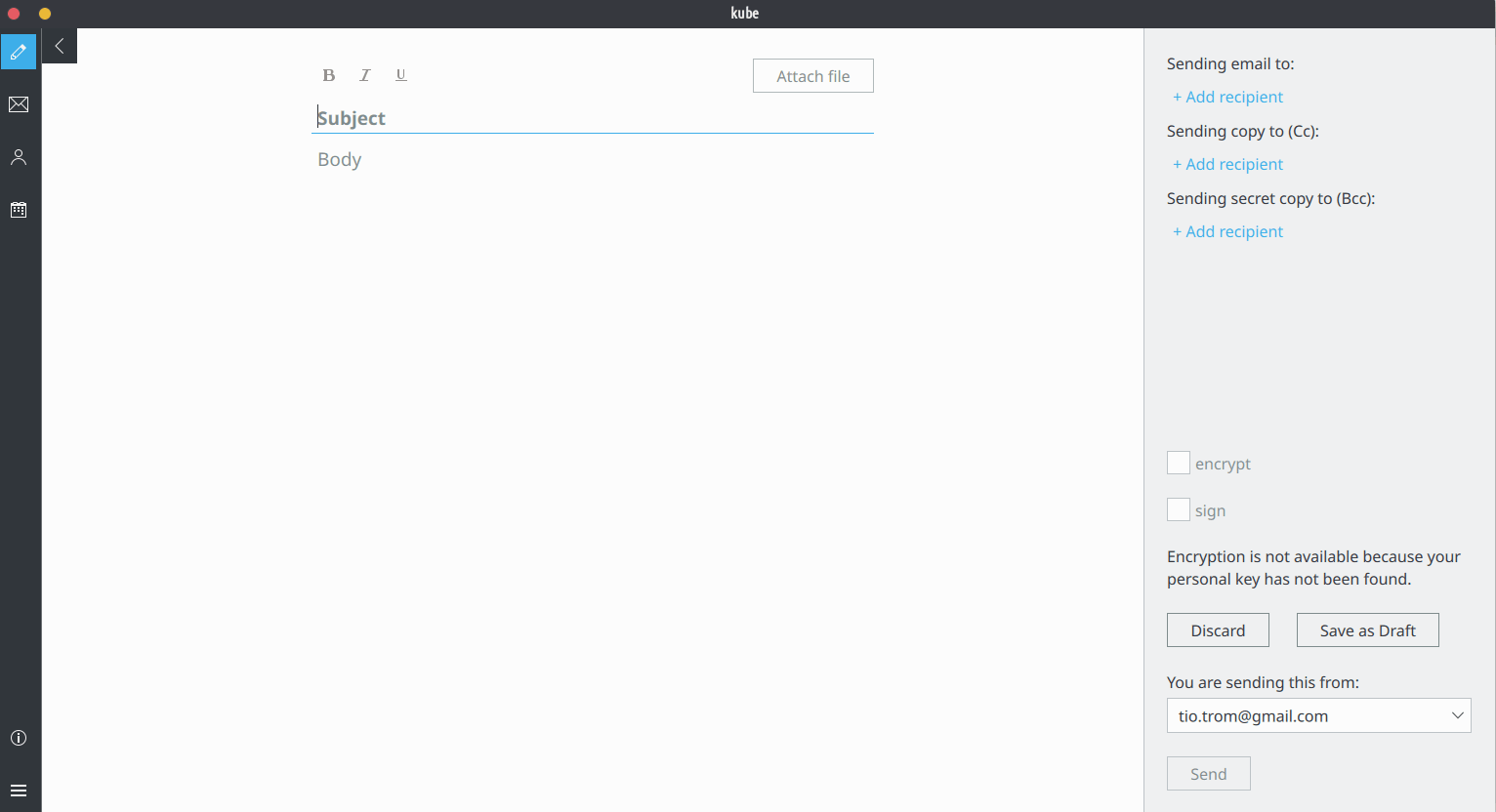Open the calendar view icon
1496x812 pixels.
[x=19, y=210]
